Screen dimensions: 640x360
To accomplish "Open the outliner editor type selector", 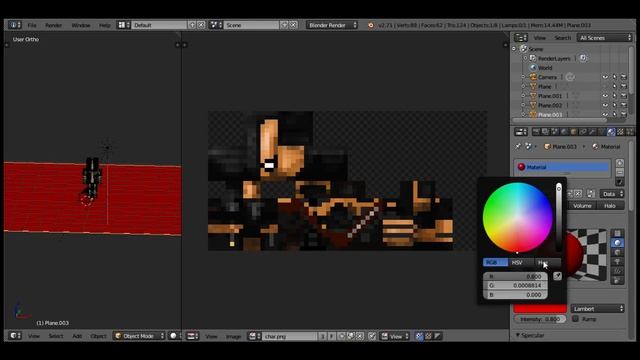I will (521, 38).
